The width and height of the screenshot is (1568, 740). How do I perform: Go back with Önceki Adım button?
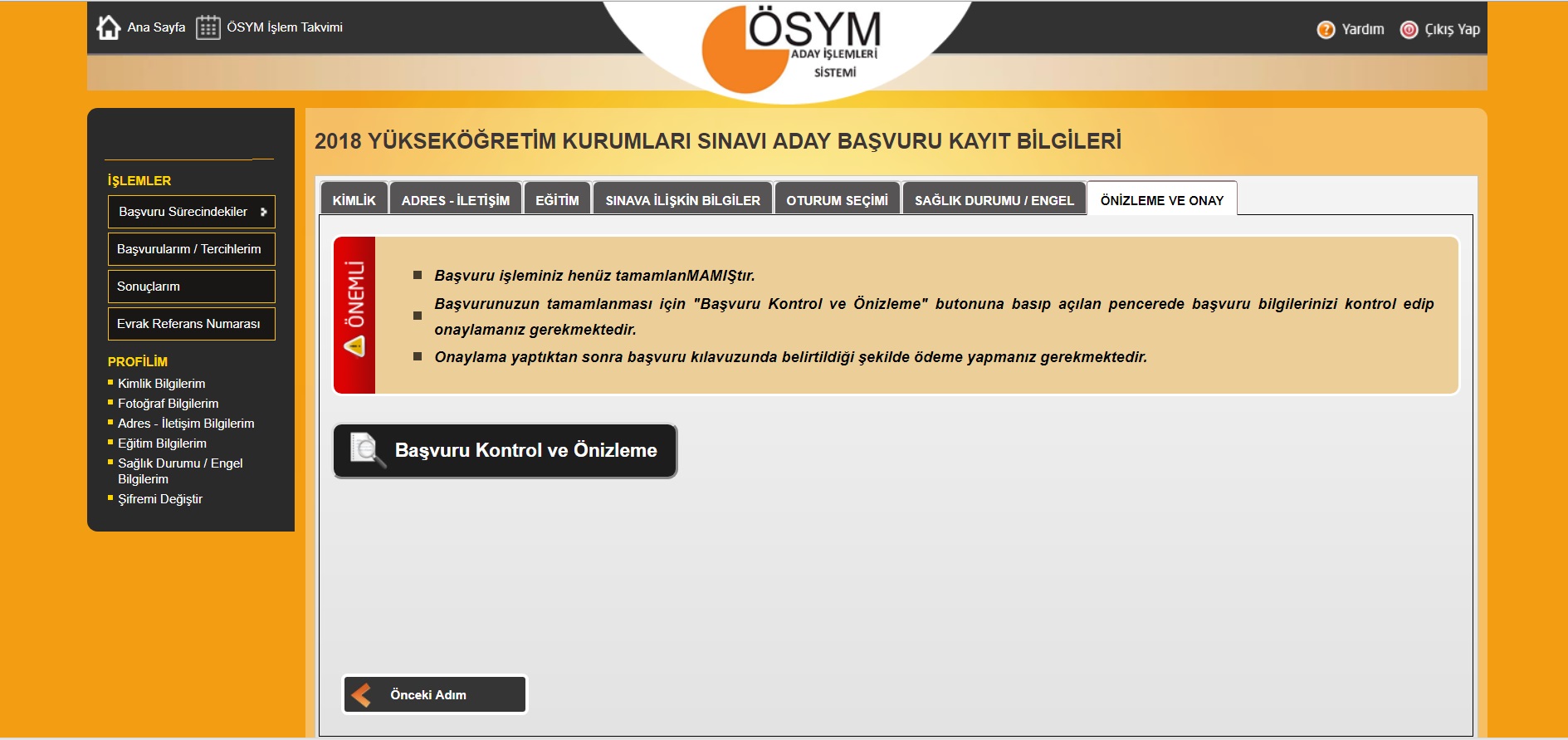click(435, 695)
